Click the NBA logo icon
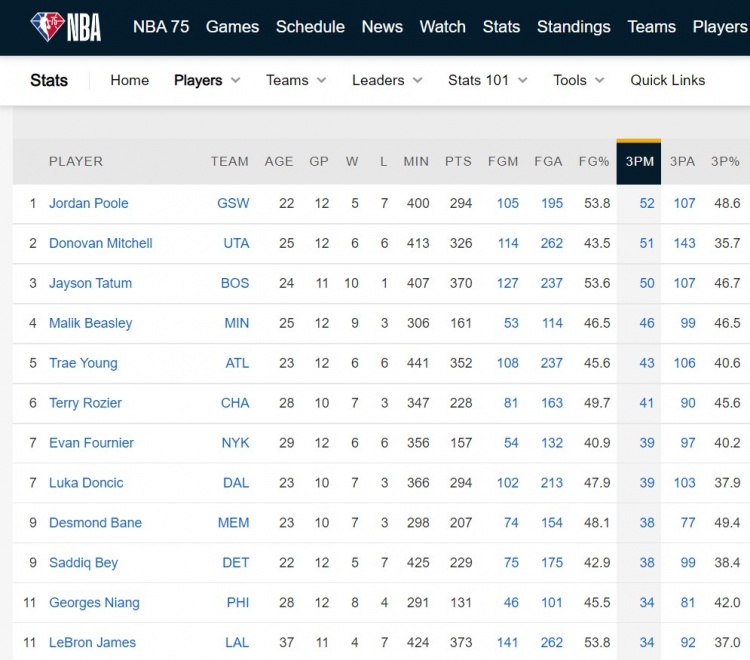This screenshot has height=660, width=750. click(65, 27)
